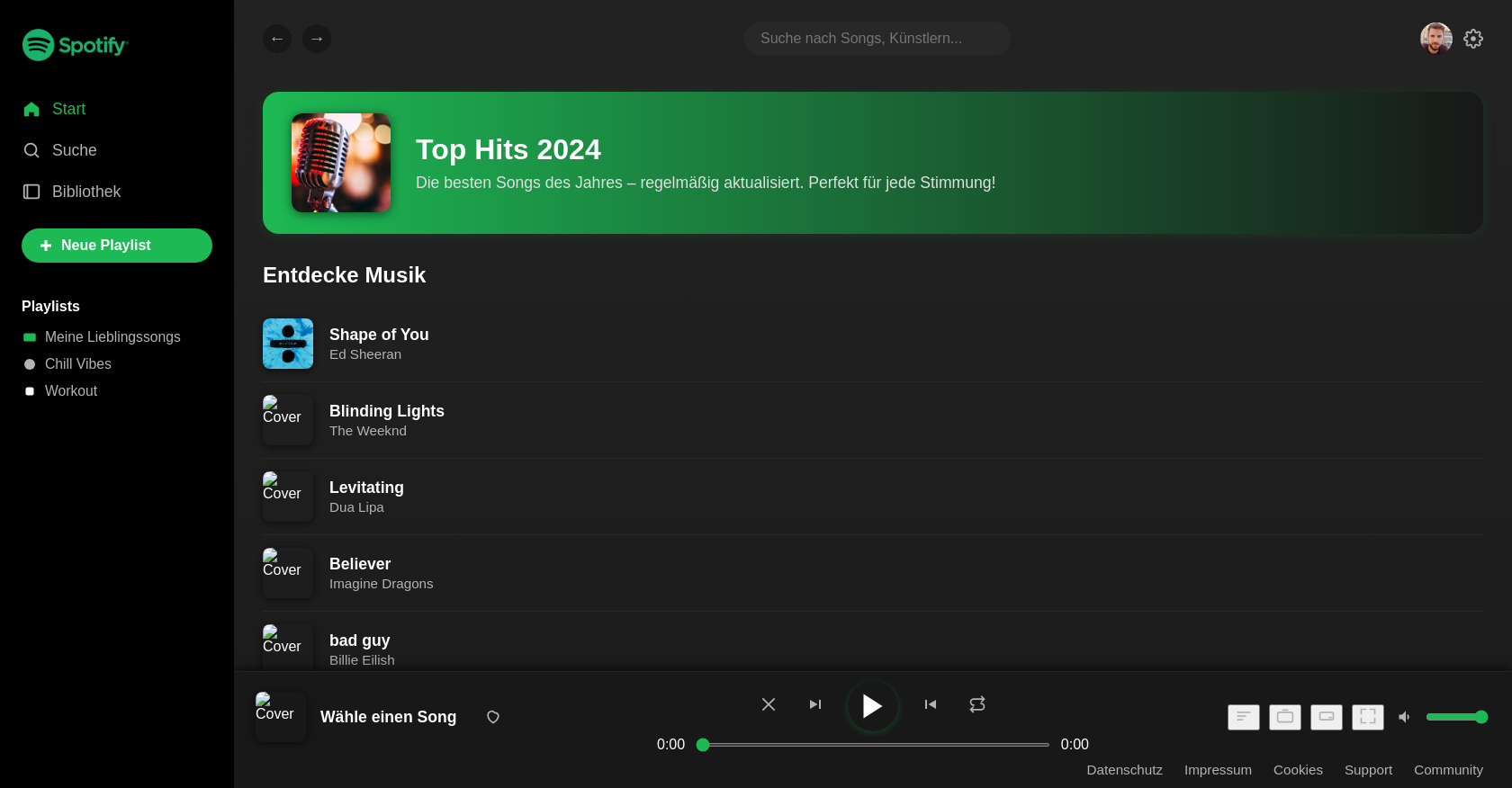Open the Cookies link
Screen dimensions: 1512x788
(1298, 770)
